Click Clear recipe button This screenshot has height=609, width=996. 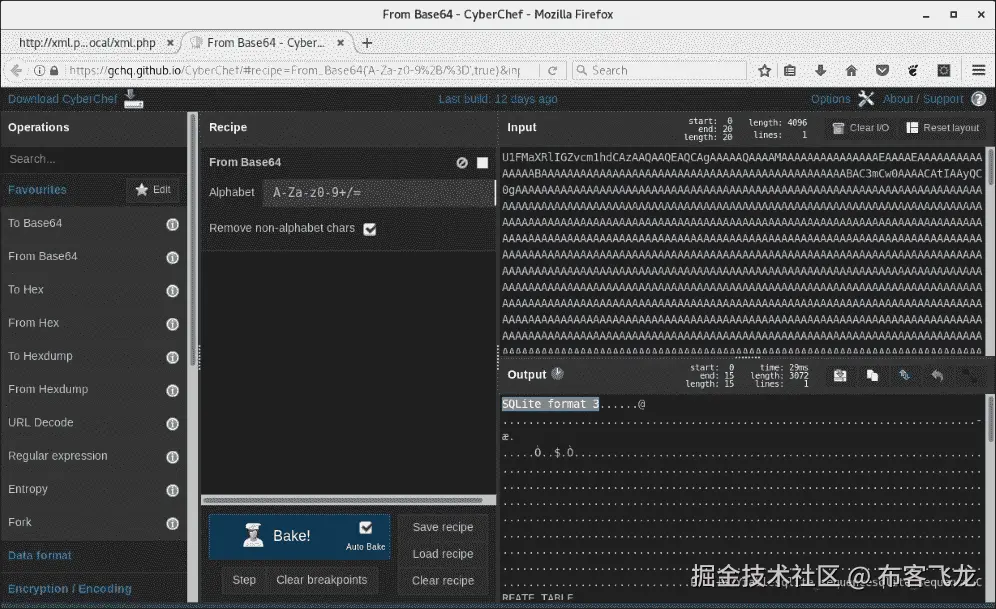click(443, 580)
